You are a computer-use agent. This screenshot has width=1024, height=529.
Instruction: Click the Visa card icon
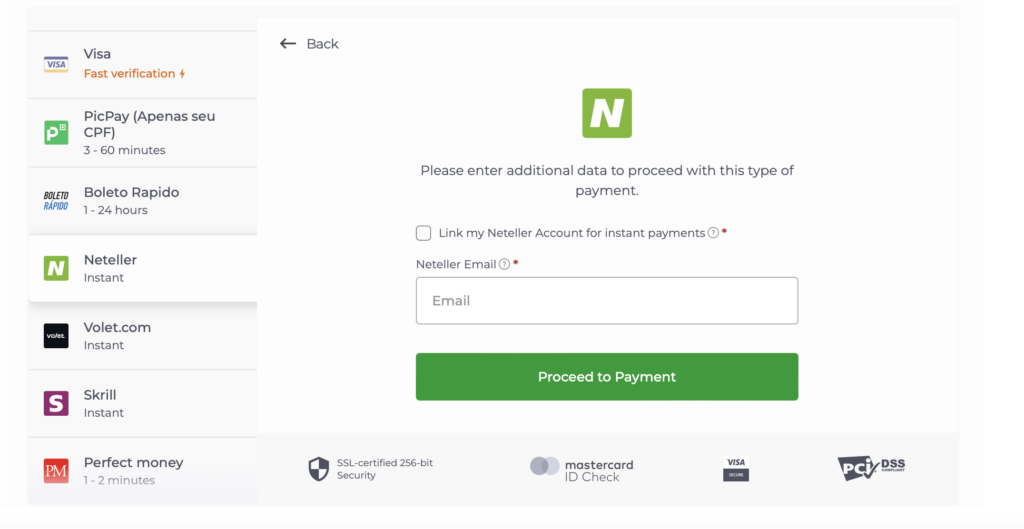coord(56,64)
